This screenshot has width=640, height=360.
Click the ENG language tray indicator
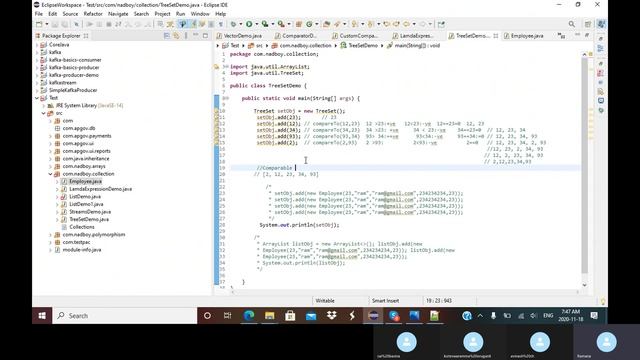coord(548,316)
